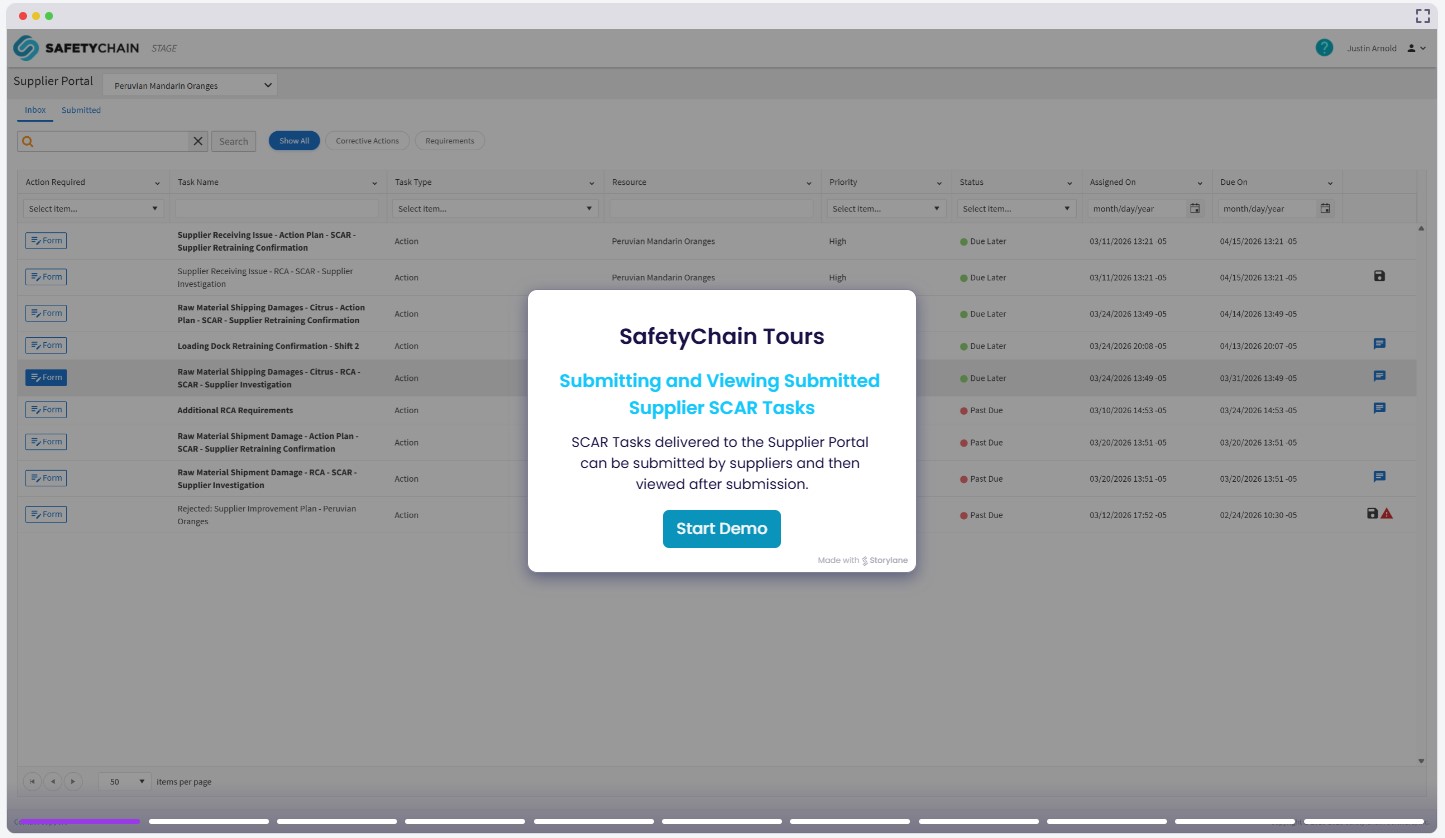Screen dimensions: 1445x838
Task: Click save icon on Rejected Supplier Improvement Plan row
Action: pyautogui.click(x=1372, y=513)
